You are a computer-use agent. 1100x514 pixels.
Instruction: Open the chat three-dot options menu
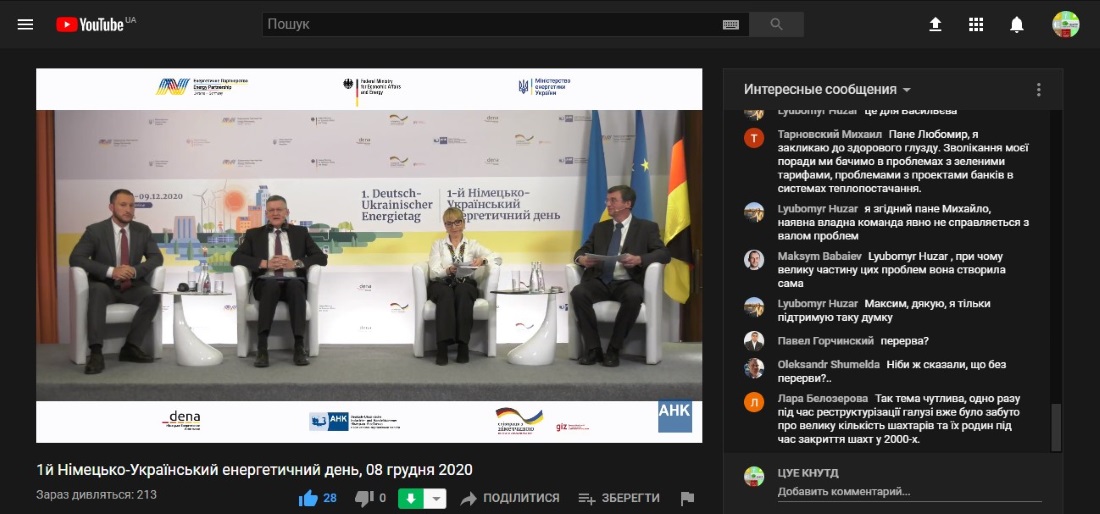click(1038, 90)
